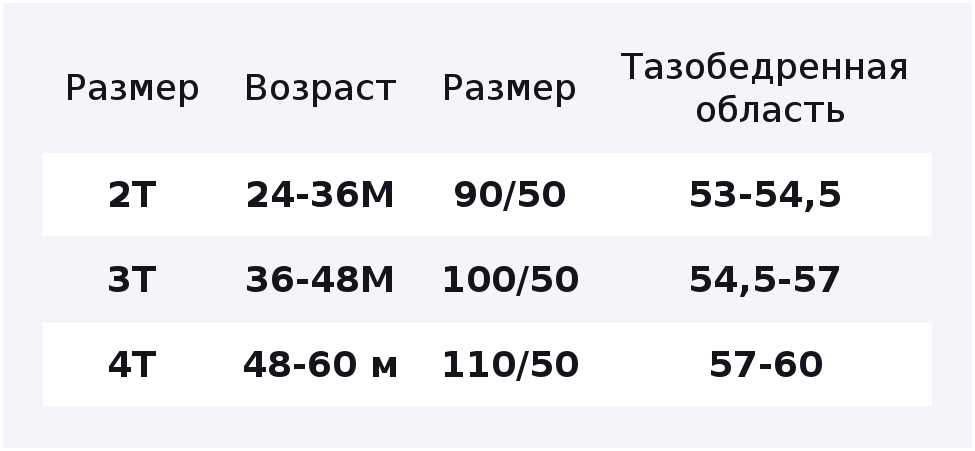
Task: Select the 36-48M age cell
Action: point(320,280)
